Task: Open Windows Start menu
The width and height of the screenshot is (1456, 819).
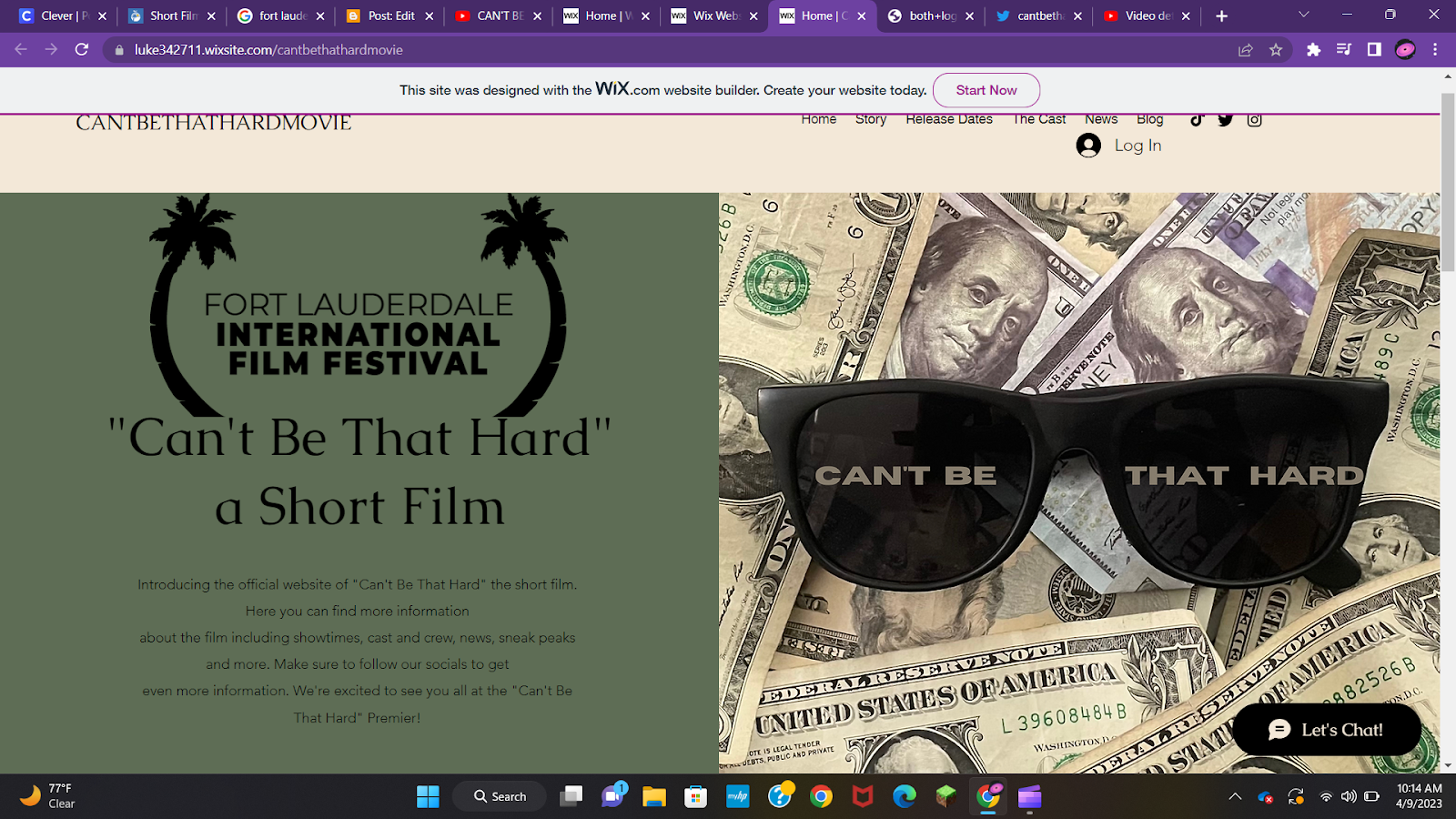Action: click(x=428, y=797)
